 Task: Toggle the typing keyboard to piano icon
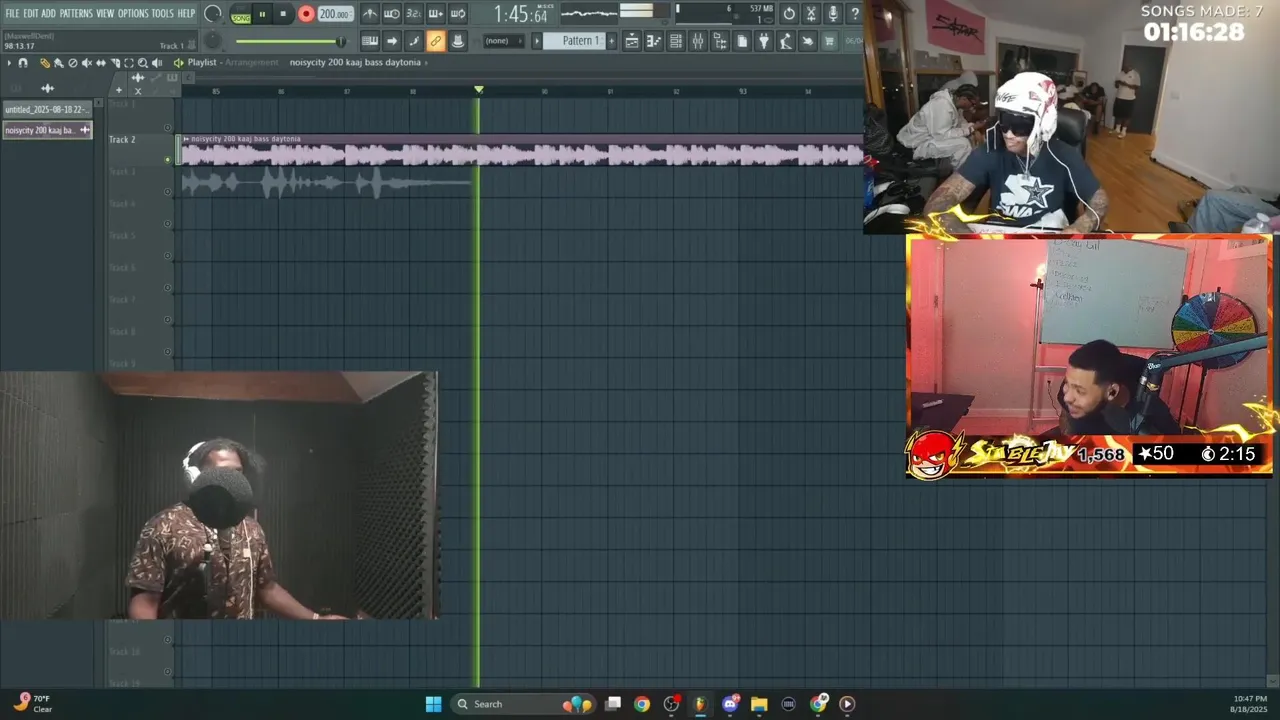(370, 41)
